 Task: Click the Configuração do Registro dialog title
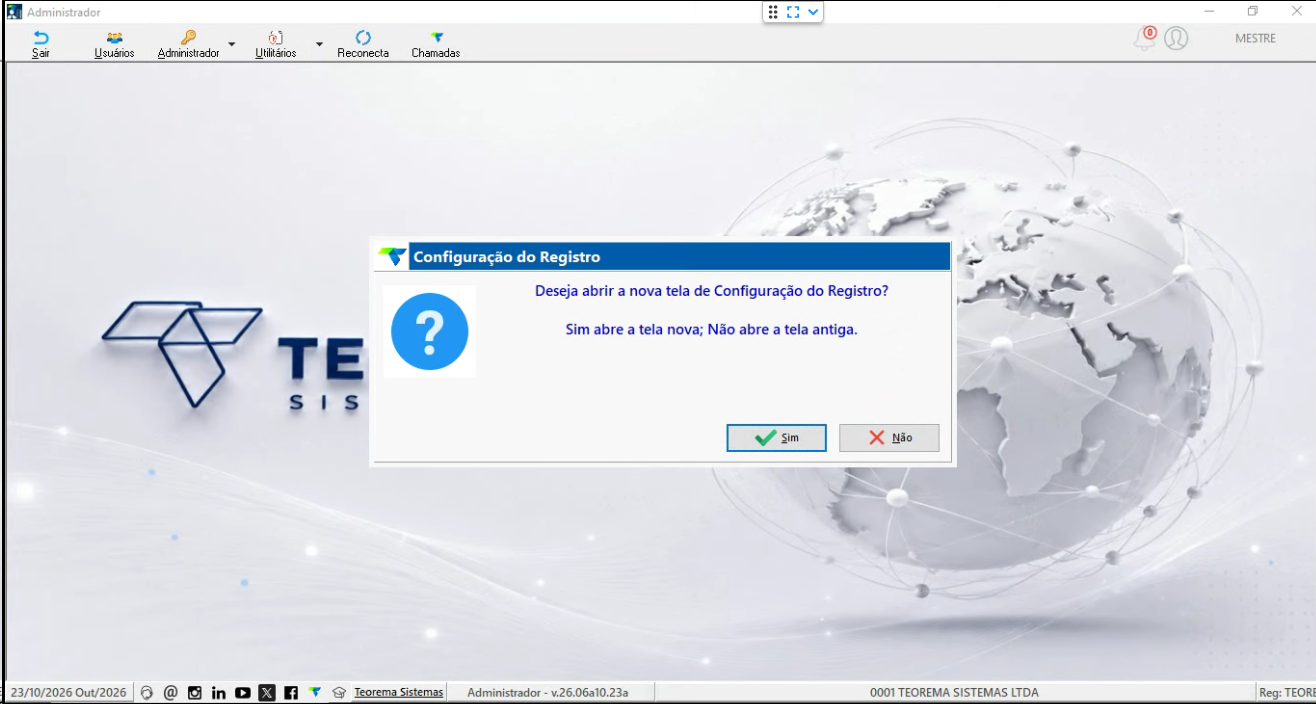point(507,257)
